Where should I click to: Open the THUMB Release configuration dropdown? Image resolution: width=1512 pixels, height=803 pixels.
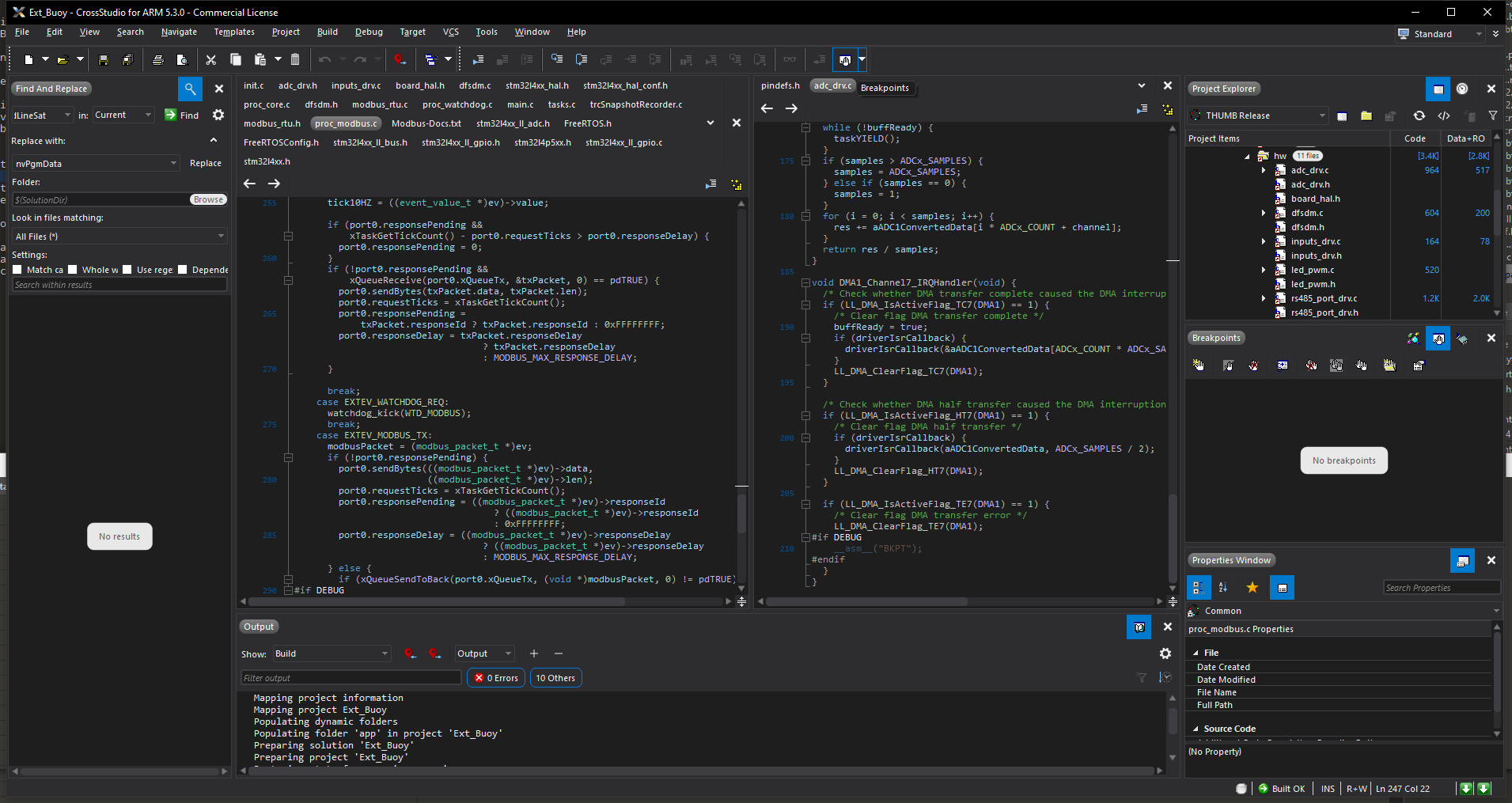(1322, 115)
